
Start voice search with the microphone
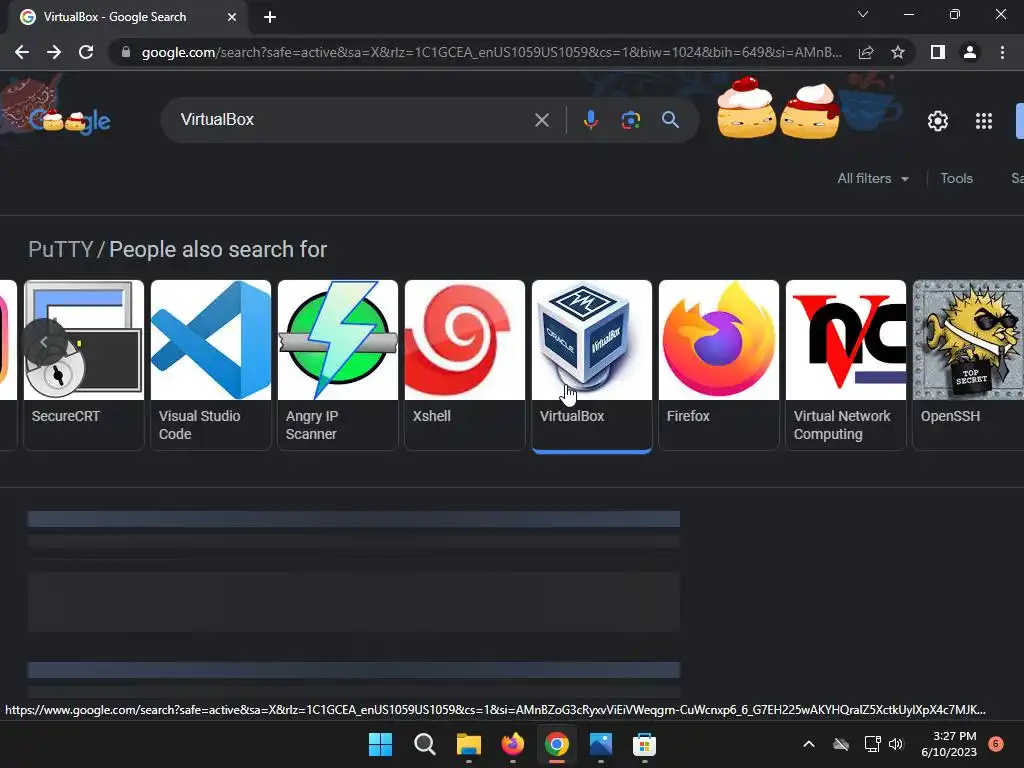590,120
